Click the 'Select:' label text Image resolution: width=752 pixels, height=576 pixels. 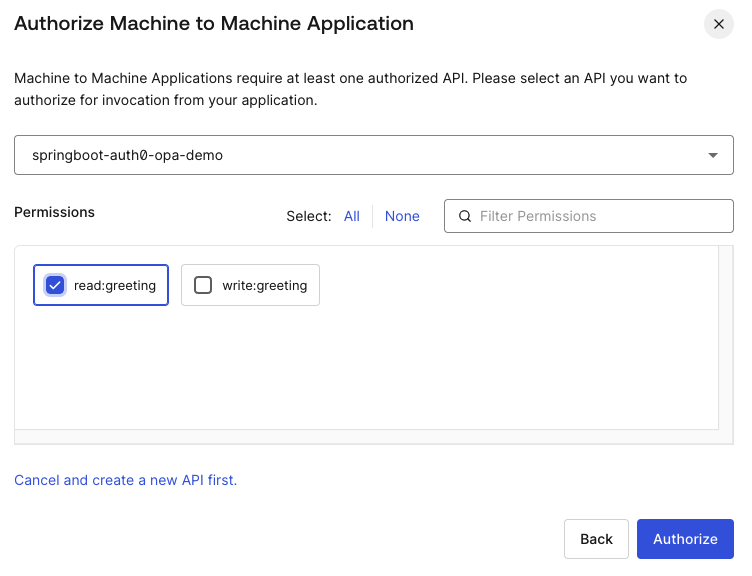[308, 216]
